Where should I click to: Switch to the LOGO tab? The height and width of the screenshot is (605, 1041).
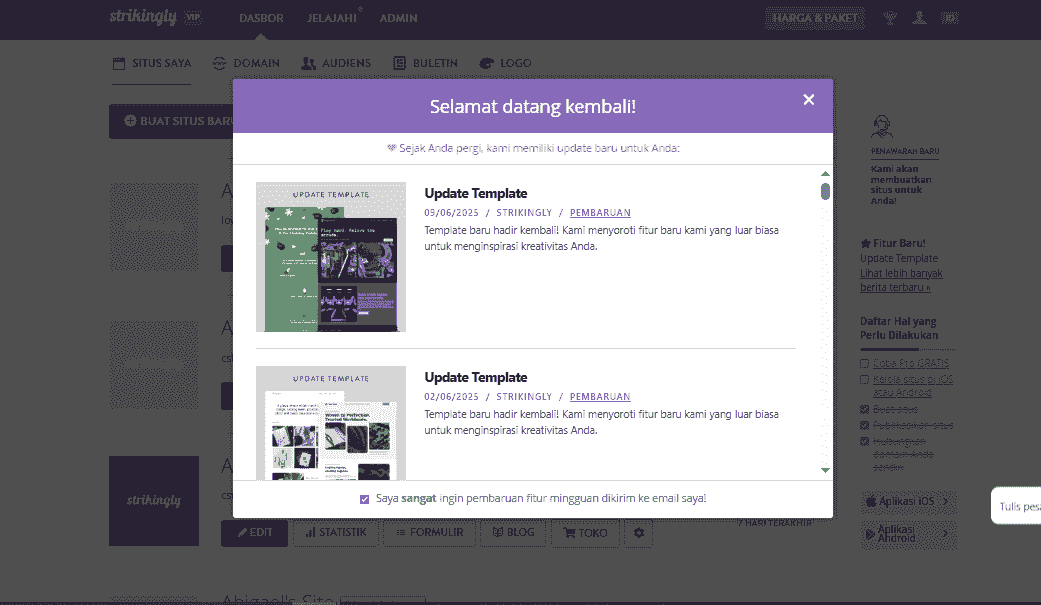tap(505, 63)
